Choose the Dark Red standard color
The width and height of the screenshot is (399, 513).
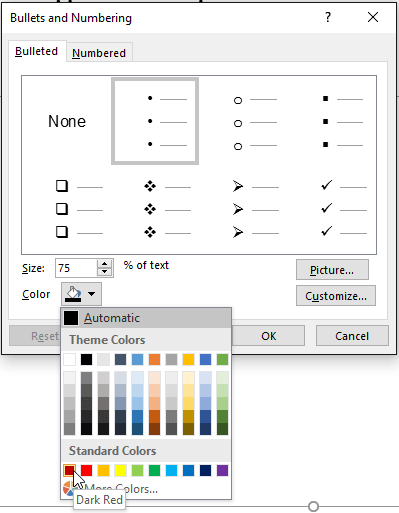[69, 470]
